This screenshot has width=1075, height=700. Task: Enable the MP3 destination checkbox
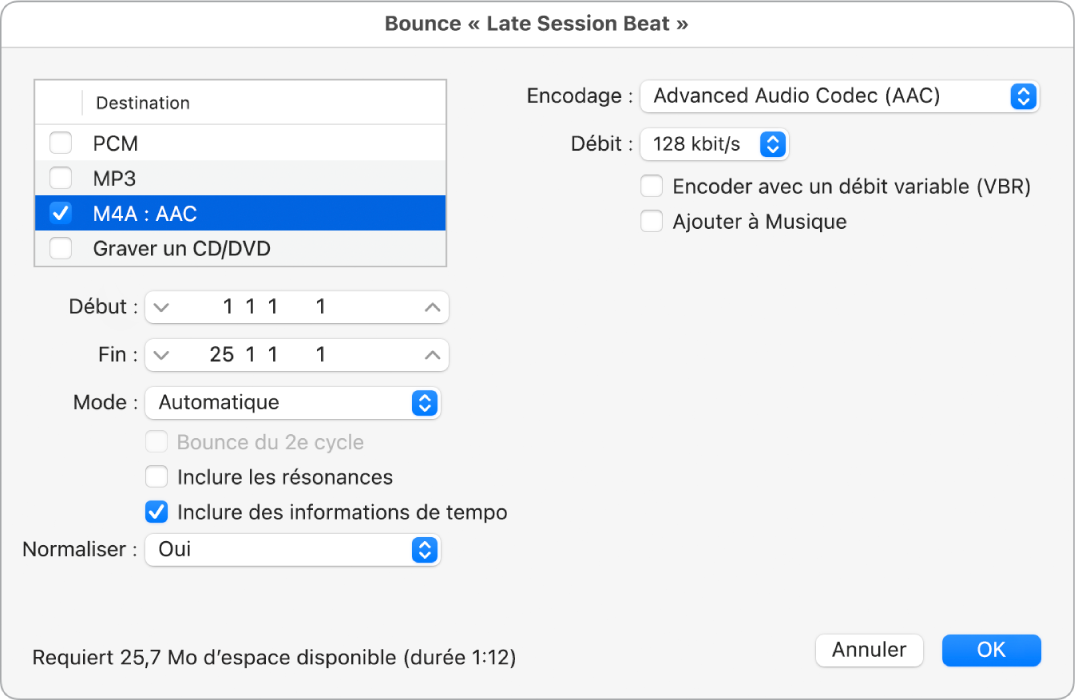[60, 178]
